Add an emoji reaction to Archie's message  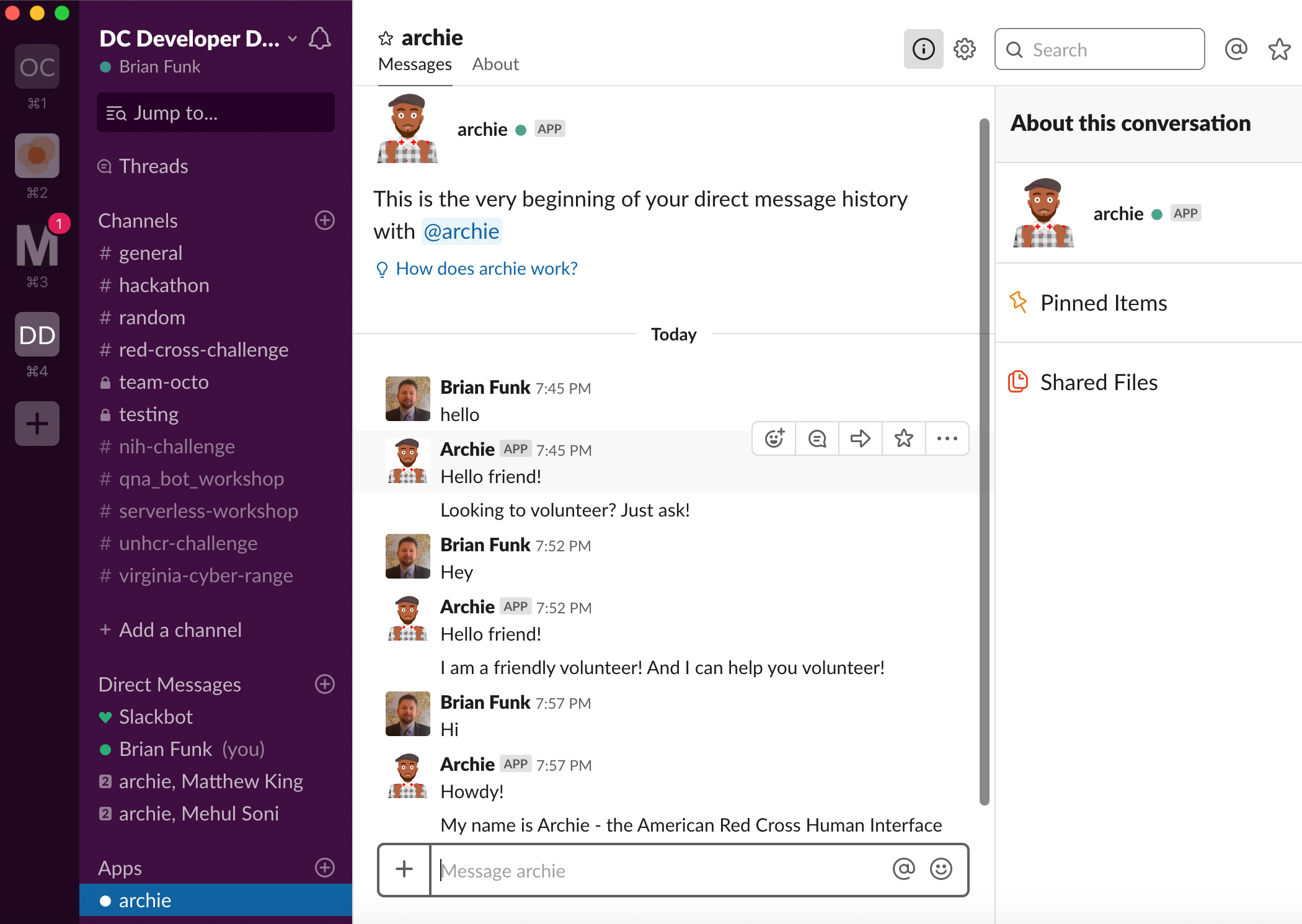[x=774, y=438]
